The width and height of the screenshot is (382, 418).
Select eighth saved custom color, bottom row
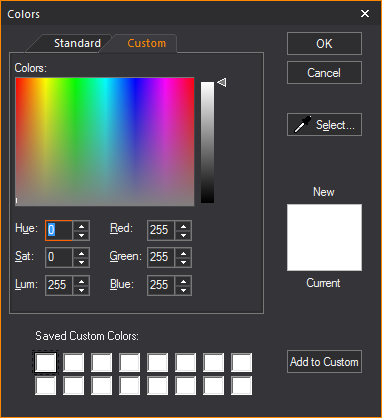coord(242,385)
